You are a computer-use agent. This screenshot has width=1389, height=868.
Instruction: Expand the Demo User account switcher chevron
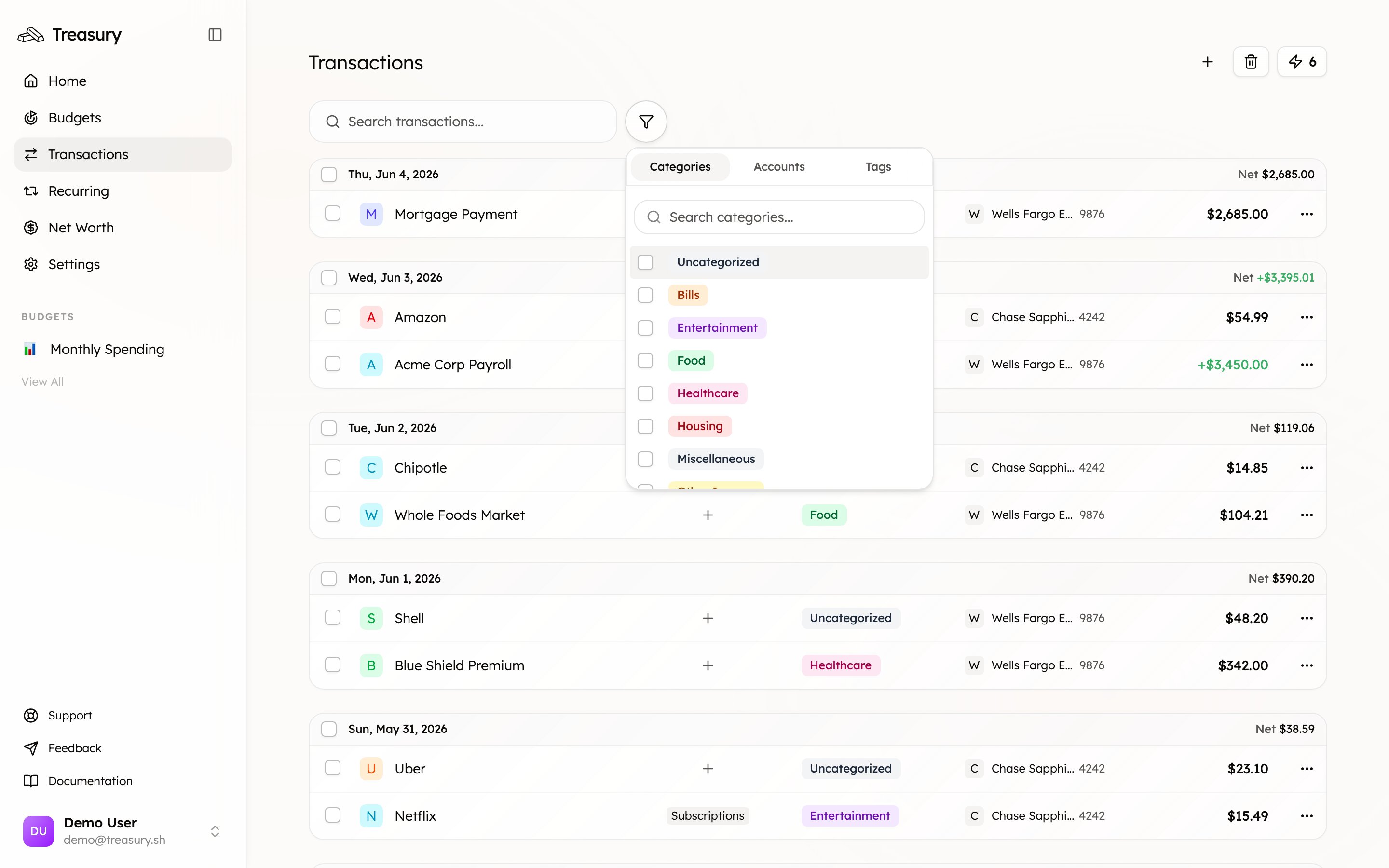[x=215, y=831]
